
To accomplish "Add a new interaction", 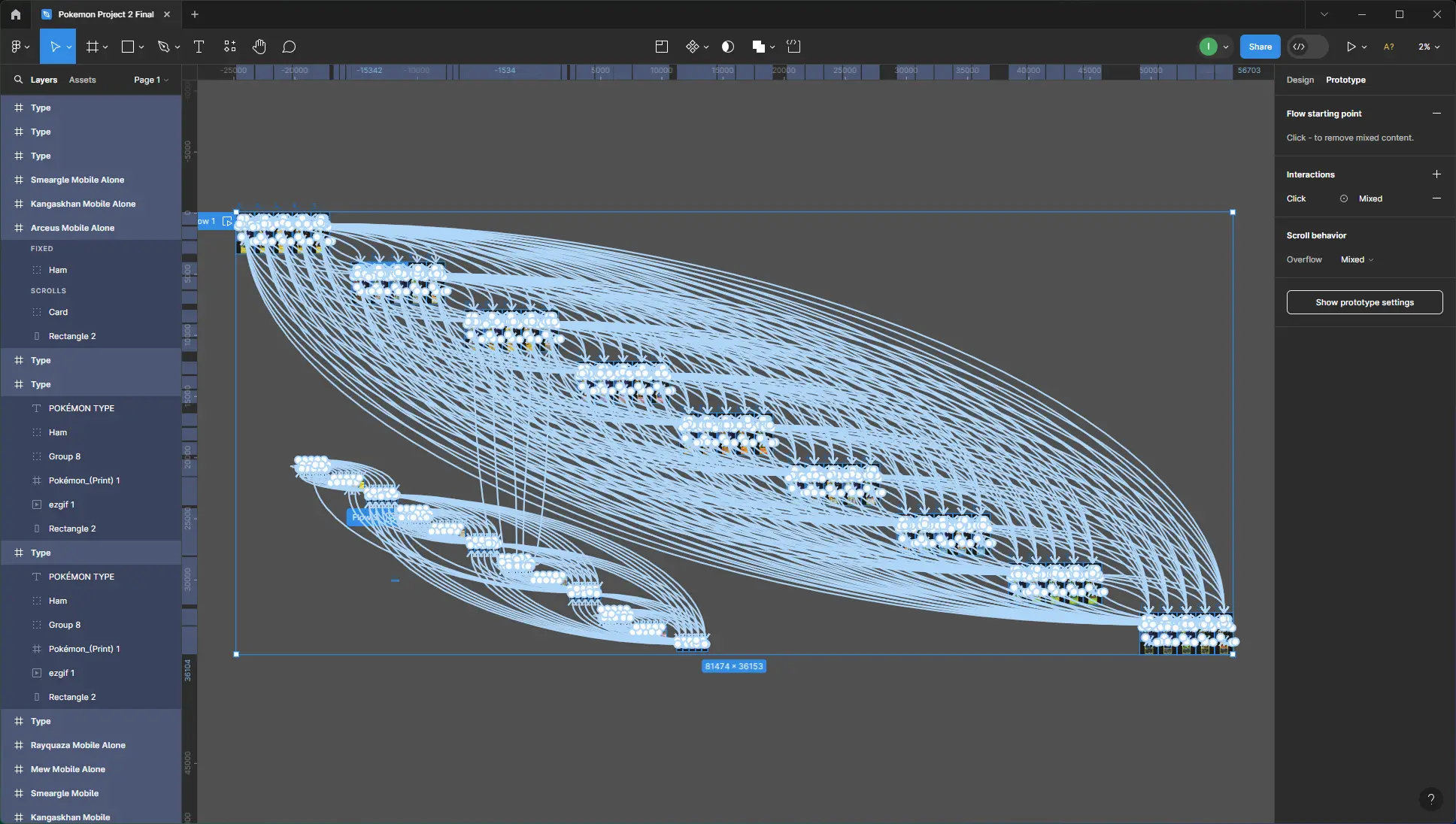I will coord(1436,174).
